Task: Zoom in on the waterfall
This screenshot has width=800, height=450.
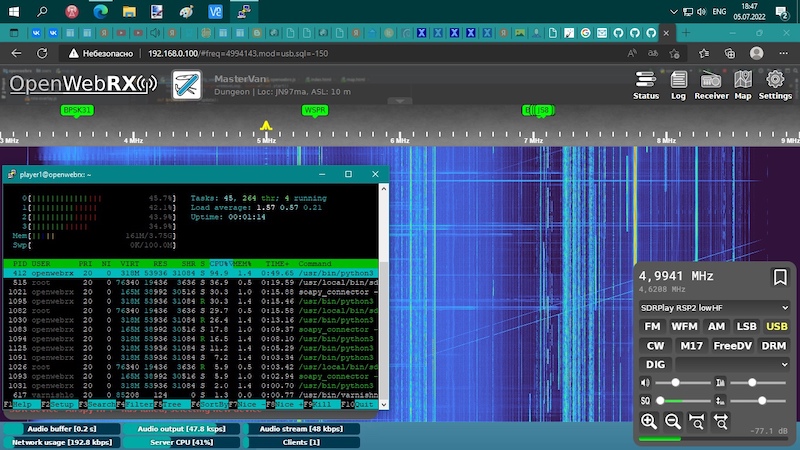Action: point(649,421)
